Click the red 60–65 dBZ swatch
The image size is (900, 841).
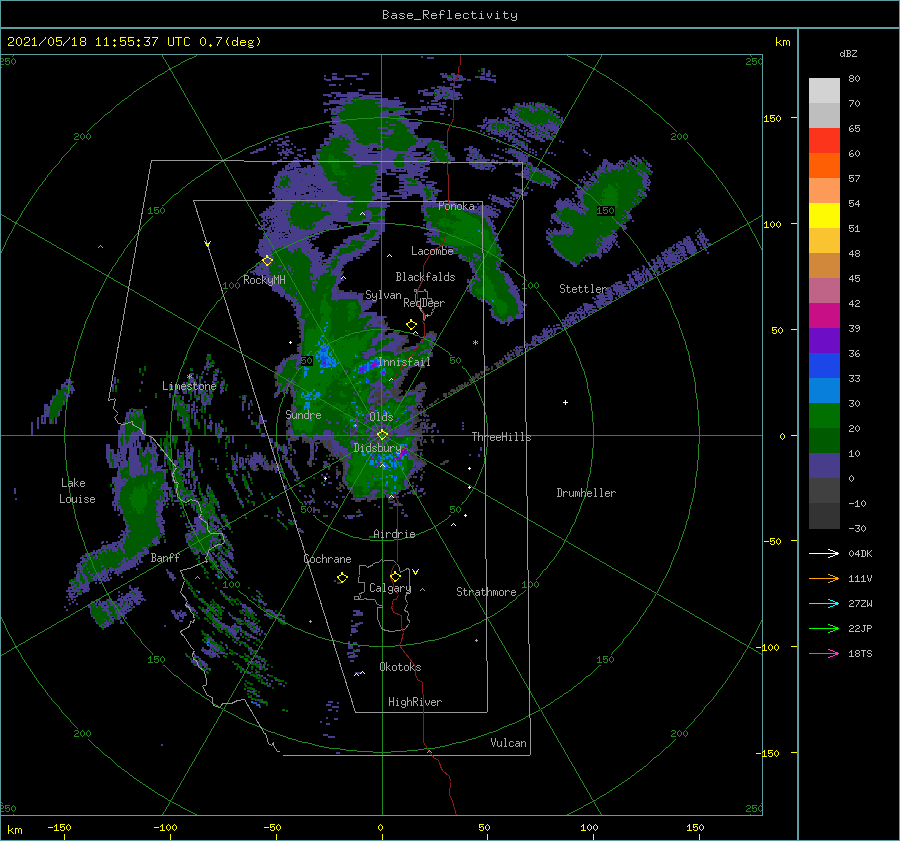click(x=824, y=141)
